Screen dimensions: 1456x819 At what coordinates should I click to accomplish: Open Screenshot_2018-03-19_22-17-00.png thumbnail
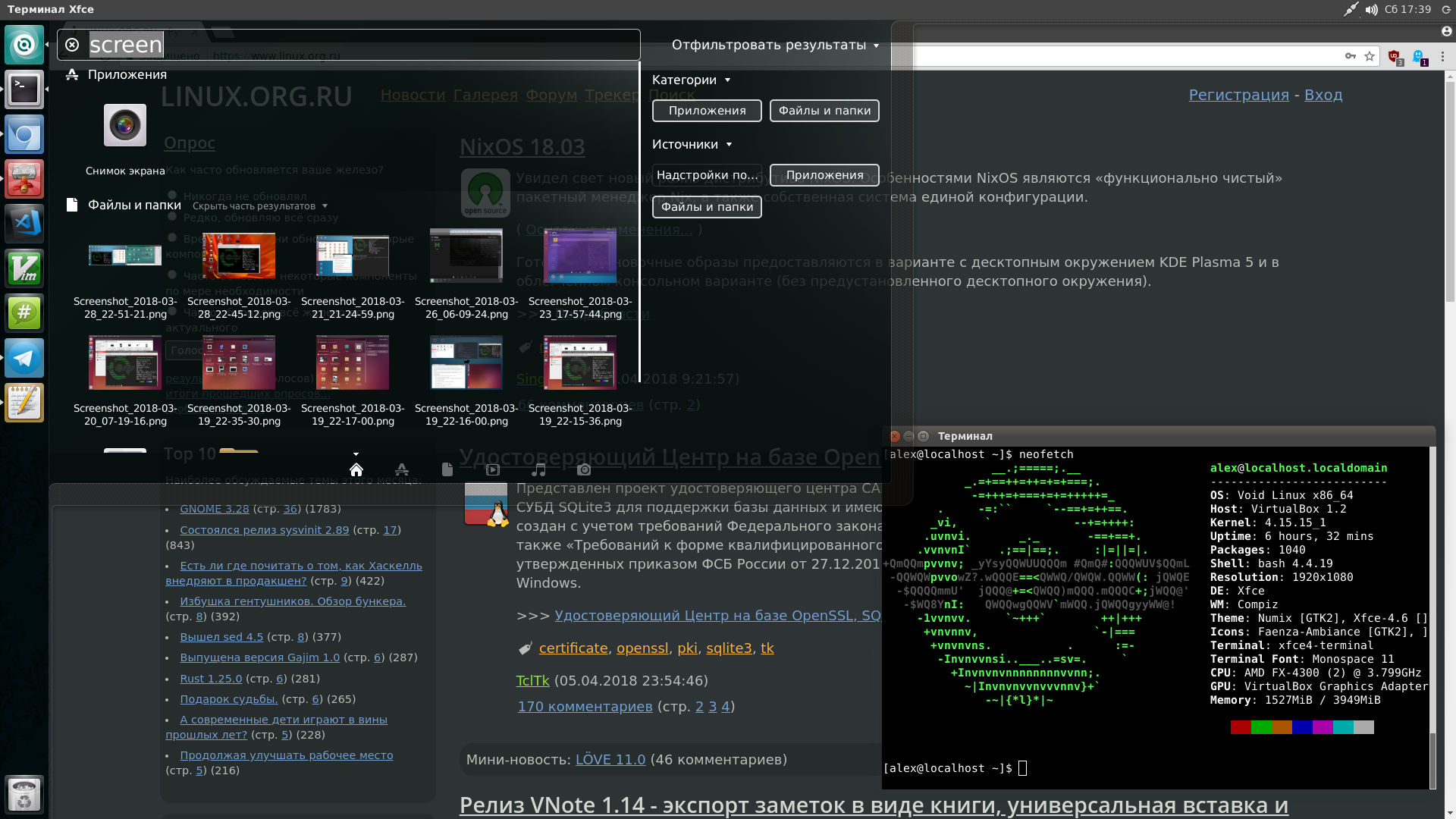(x=353, y=362)
